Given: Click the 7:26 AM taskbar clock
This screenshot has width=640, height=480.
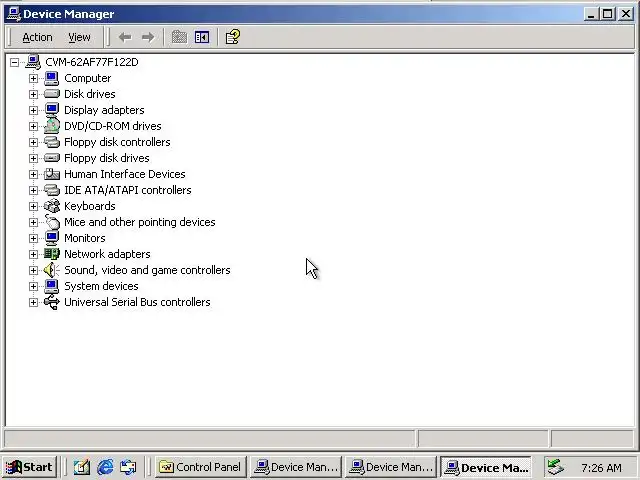Looking at the screenshot, I should [601, 467].
